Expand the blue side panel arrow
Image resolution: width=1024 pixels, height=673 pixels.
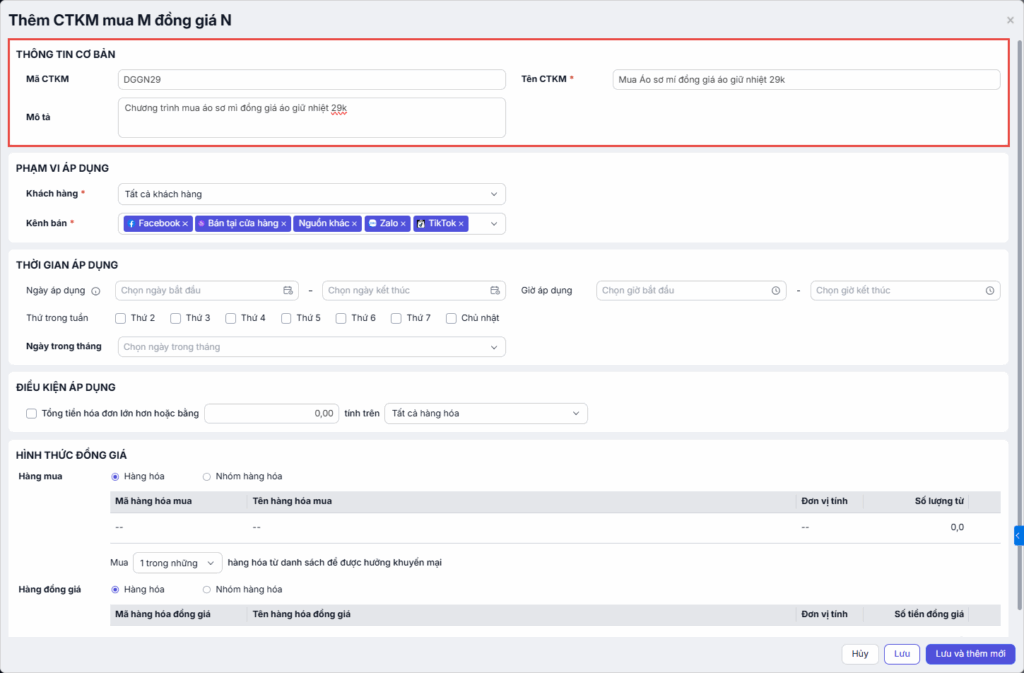pos(1018,535)
